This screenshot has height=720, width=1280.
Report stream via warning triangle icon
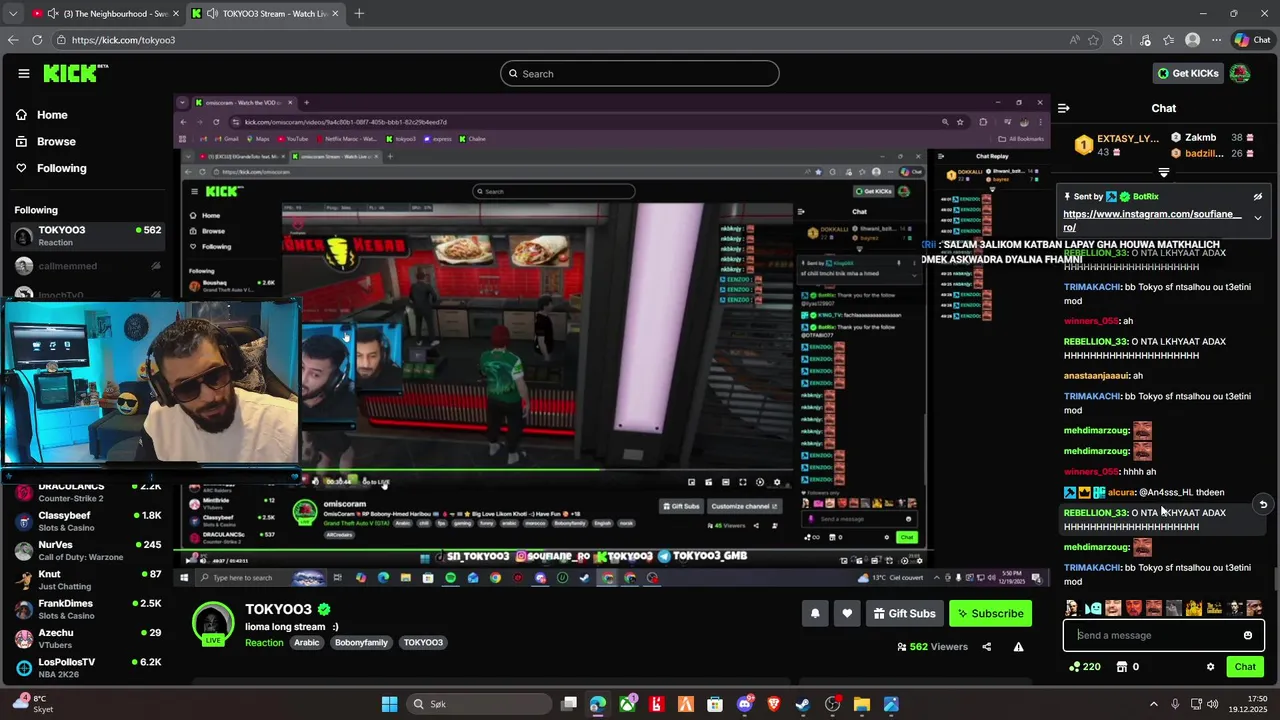[x=1018, y=647]
